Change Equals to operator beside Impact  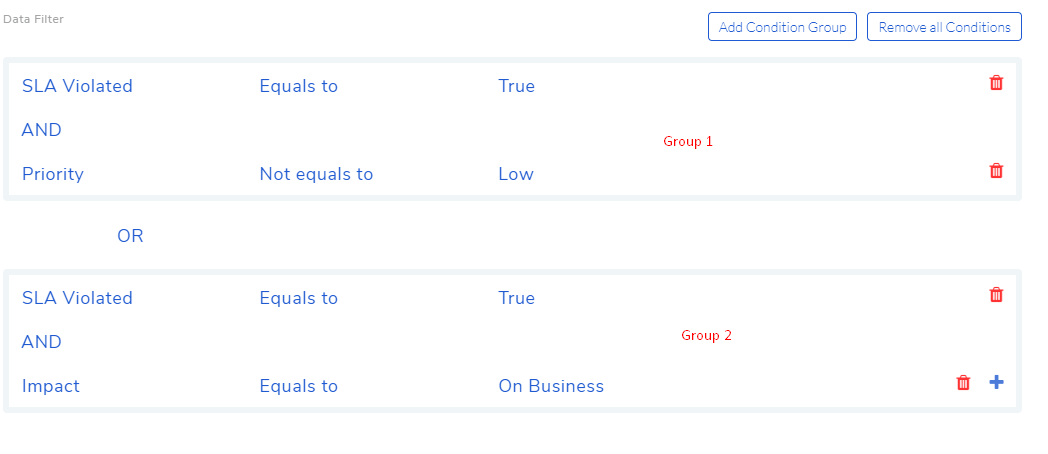(299, 386)
